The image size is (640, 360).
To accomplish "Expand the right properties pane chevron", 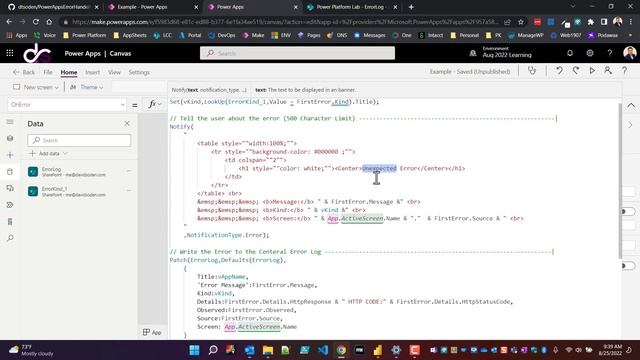I will 631,125.
